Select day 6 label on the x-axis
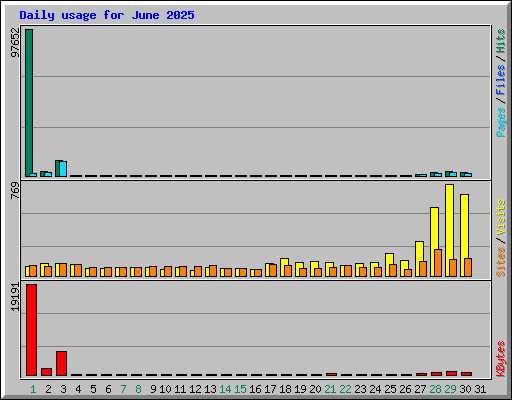The image size is (512, 400). click(x=108, y=389)
